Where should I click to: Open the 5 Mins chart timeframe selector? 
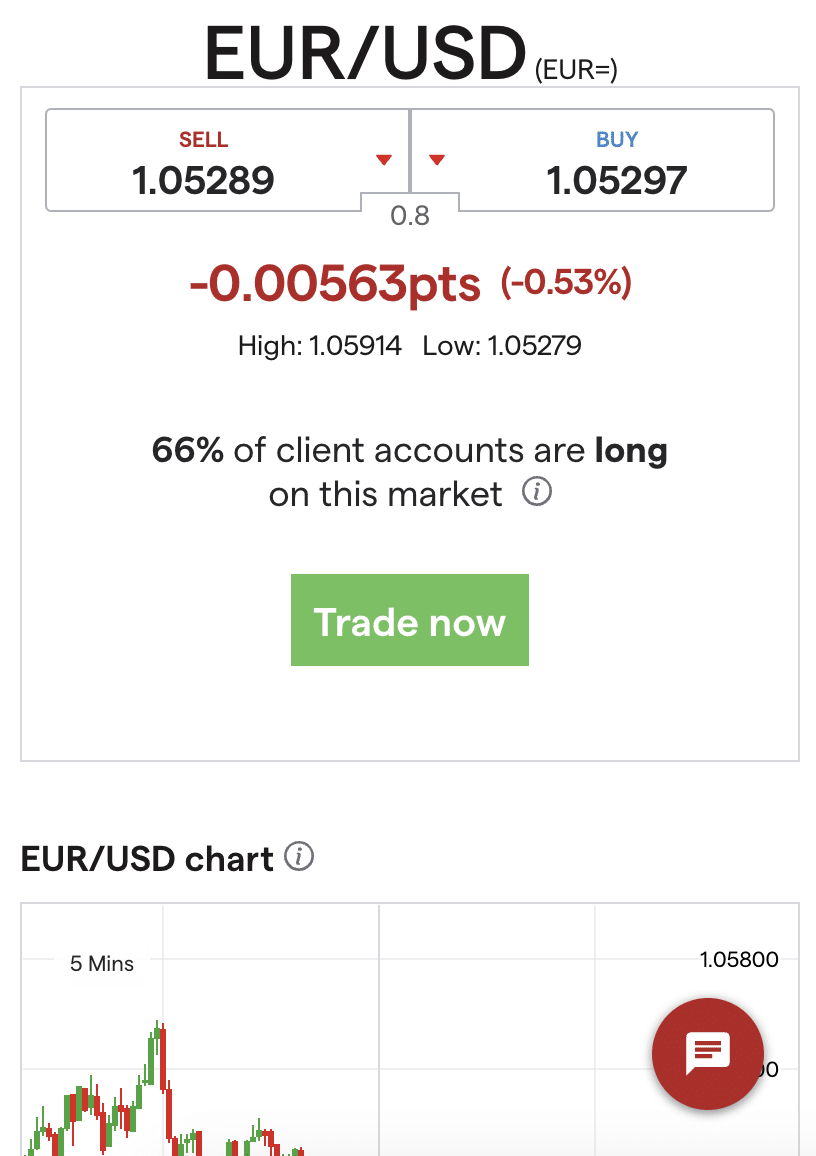102,964
